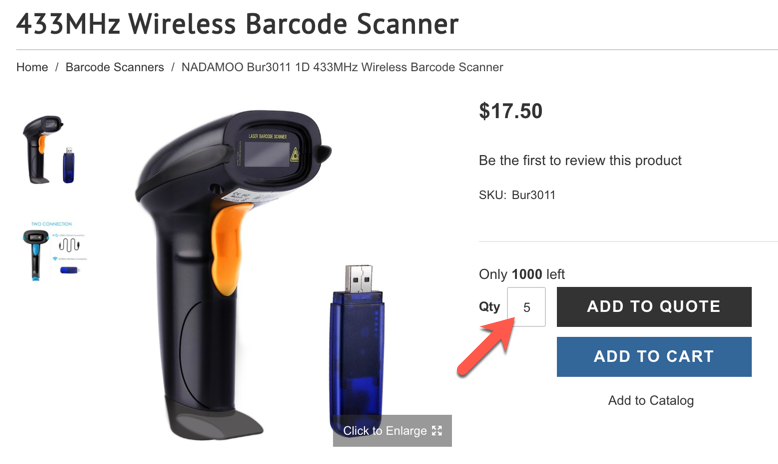The height and width of the screenshot is (464, 778).
Task: Click the $17.50 price text
Action: pyautogui.click(x=511, y=111)
